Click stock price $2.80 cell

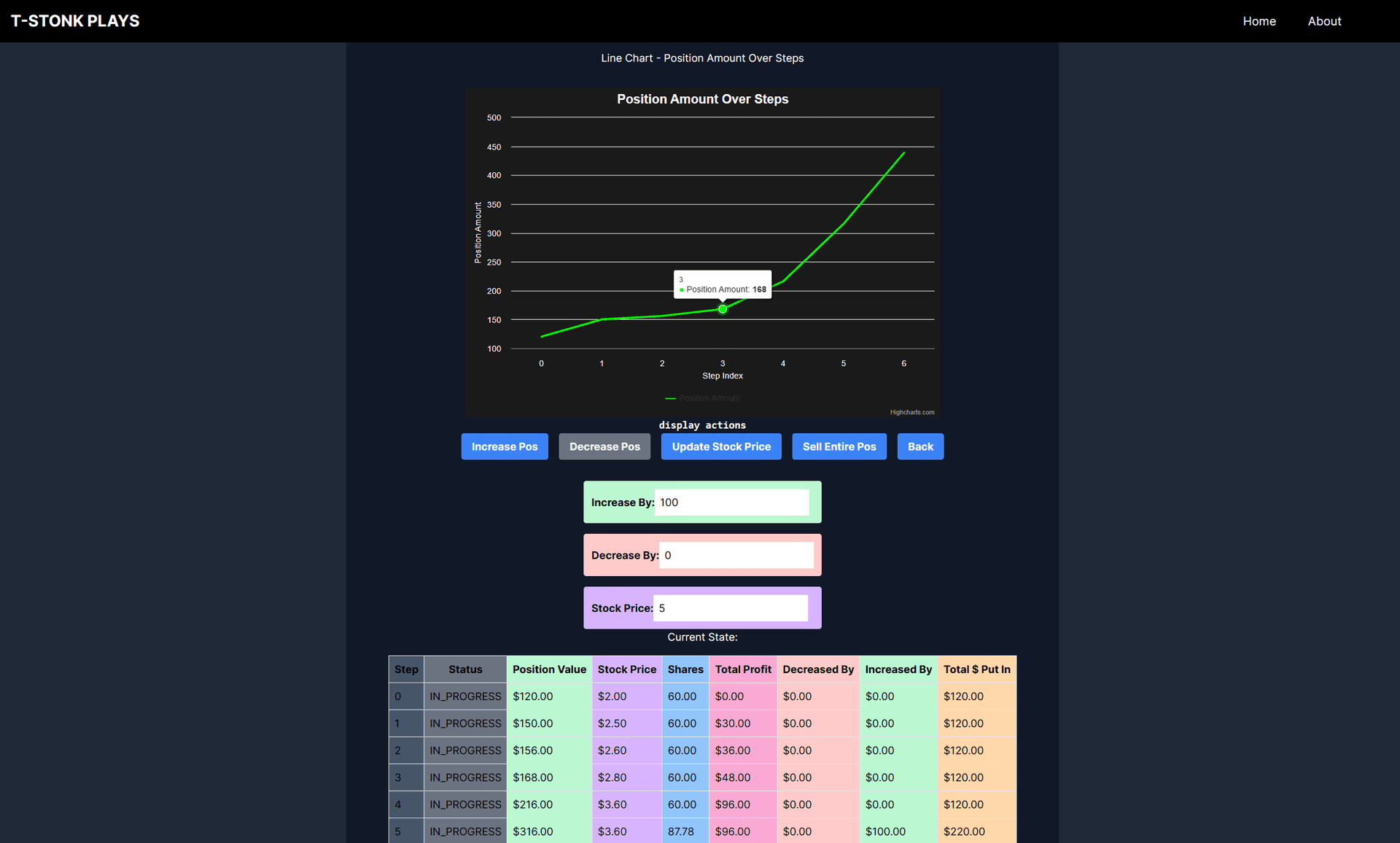click(627, 777)
